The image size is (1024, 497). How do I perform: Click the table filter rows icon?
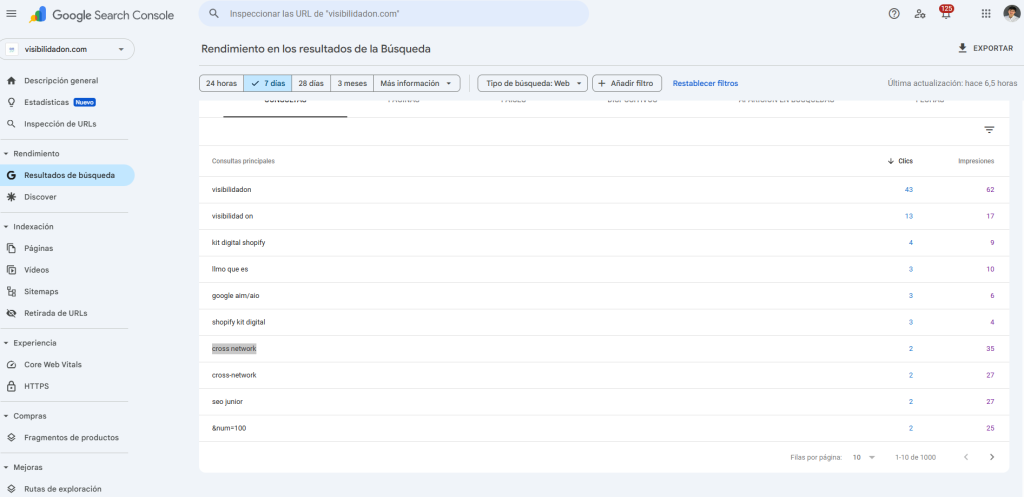pyautogui.click(x=989, y=130)
